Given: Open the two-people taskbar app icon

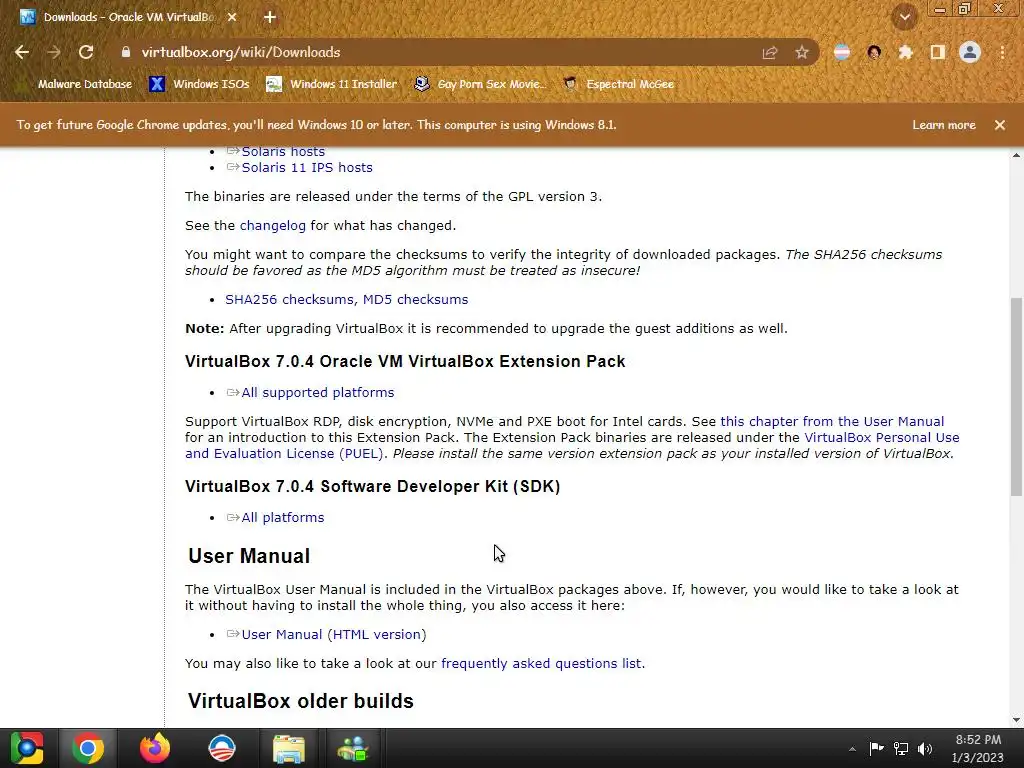Looking at the screenshot, I should tap(353, 748).
